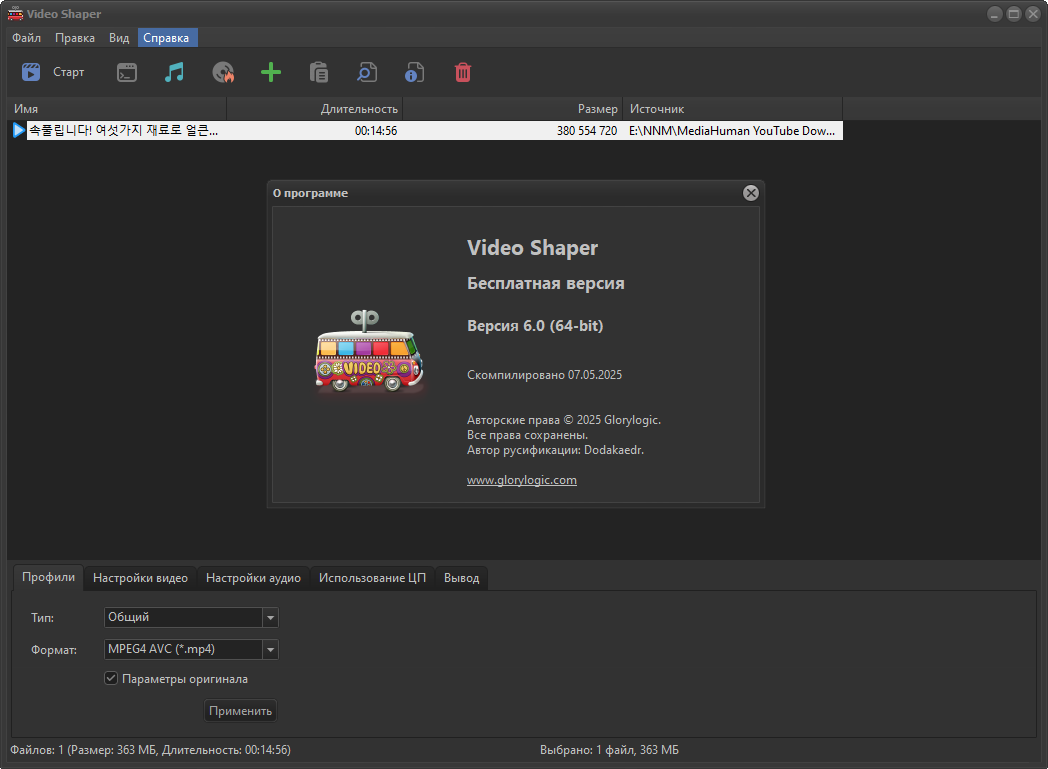Click the clipboard paste icon
Viewport: 1048px width, 769px height.
(319, 72)
